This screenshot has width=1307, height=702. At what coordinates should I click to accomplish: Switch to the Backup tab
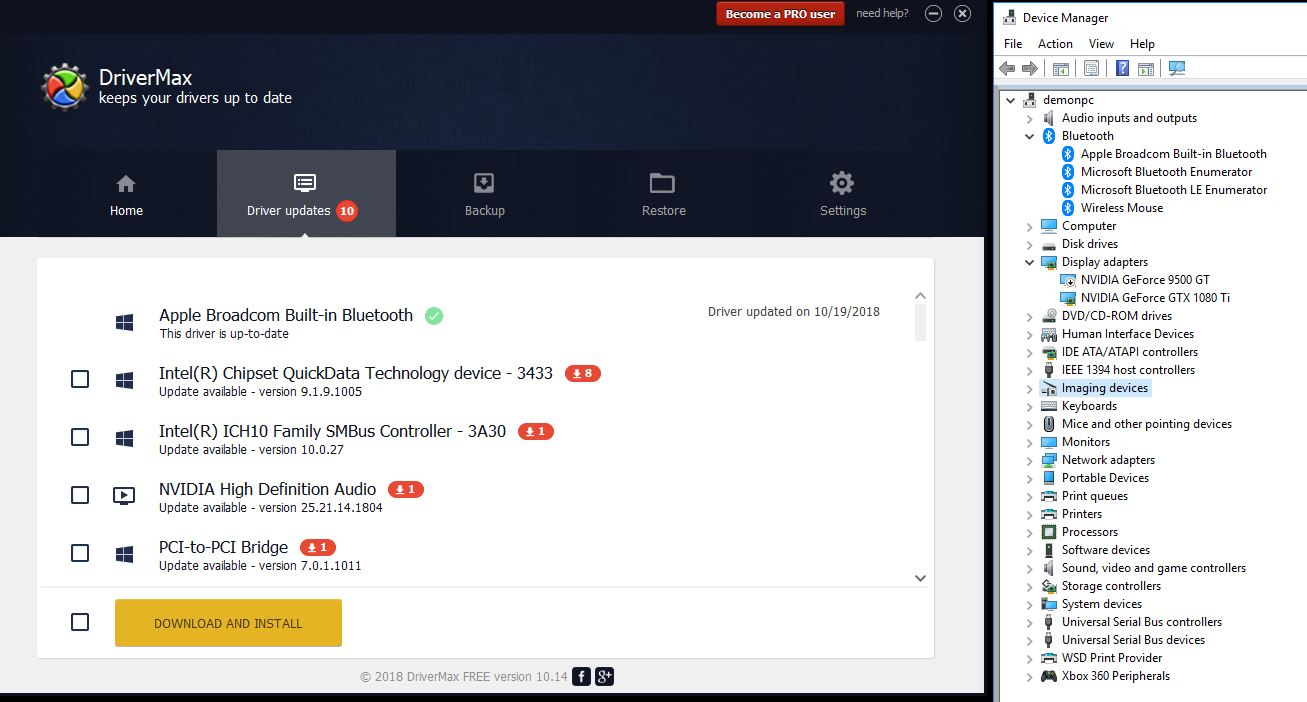(x=484, y=194)
